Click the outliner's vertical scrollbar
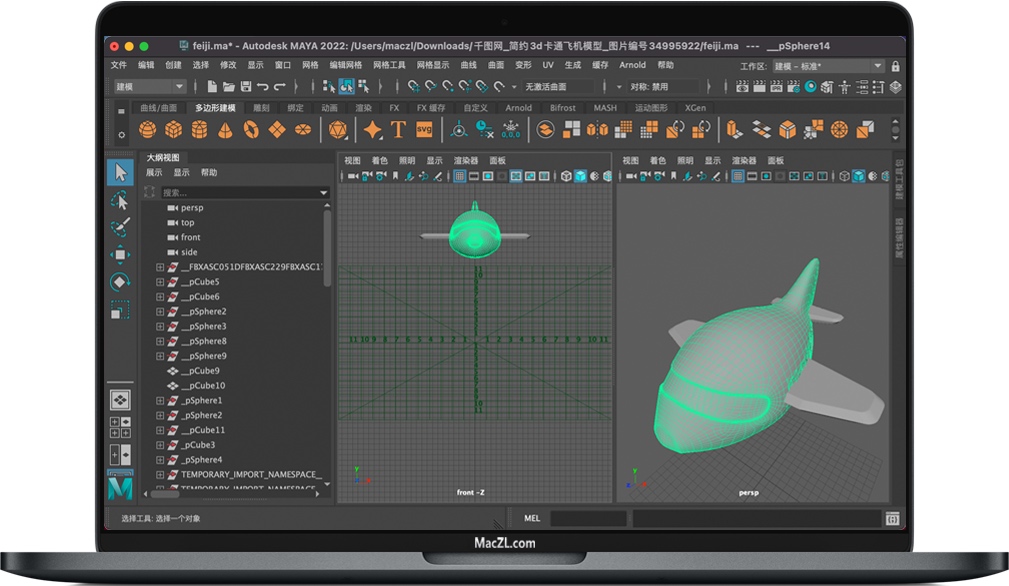 coord(327,250)
